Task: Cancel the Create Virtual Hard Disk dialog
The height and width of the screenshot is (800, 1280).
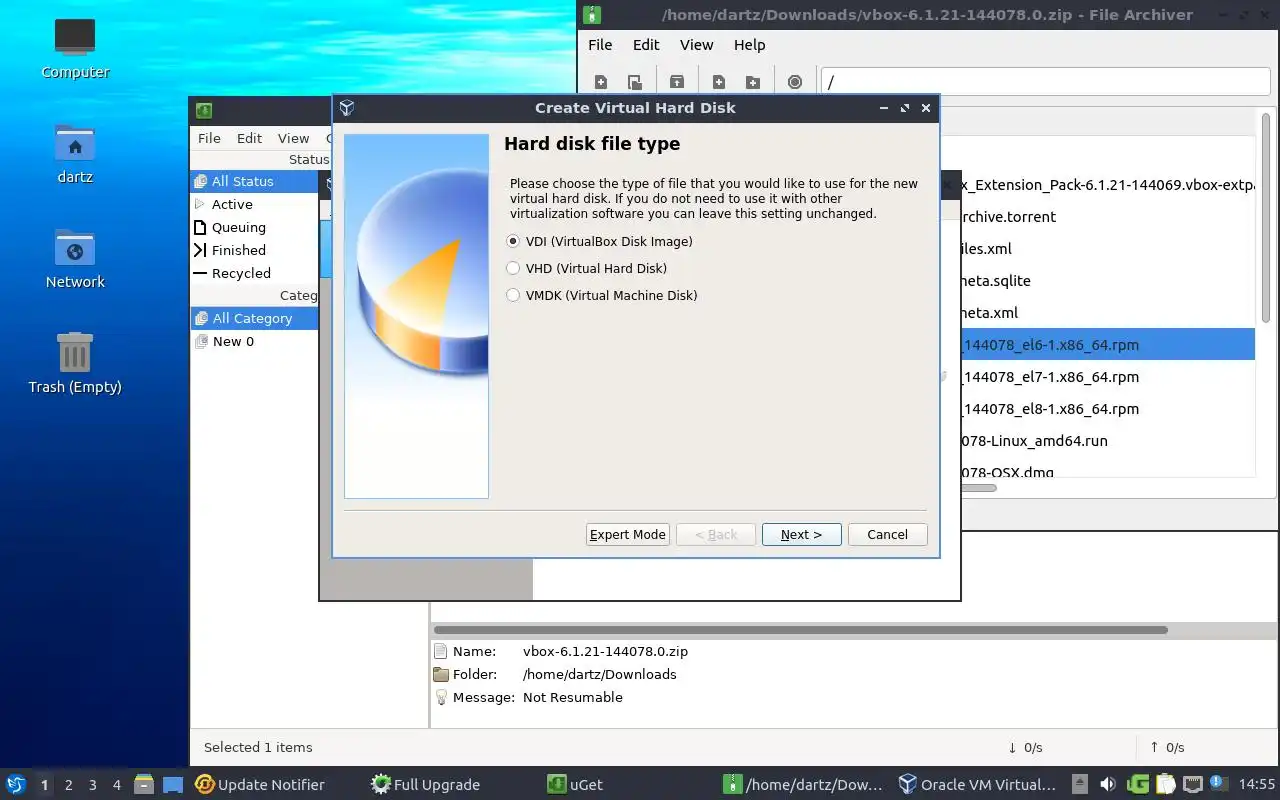Action: (x=887, y=534)
